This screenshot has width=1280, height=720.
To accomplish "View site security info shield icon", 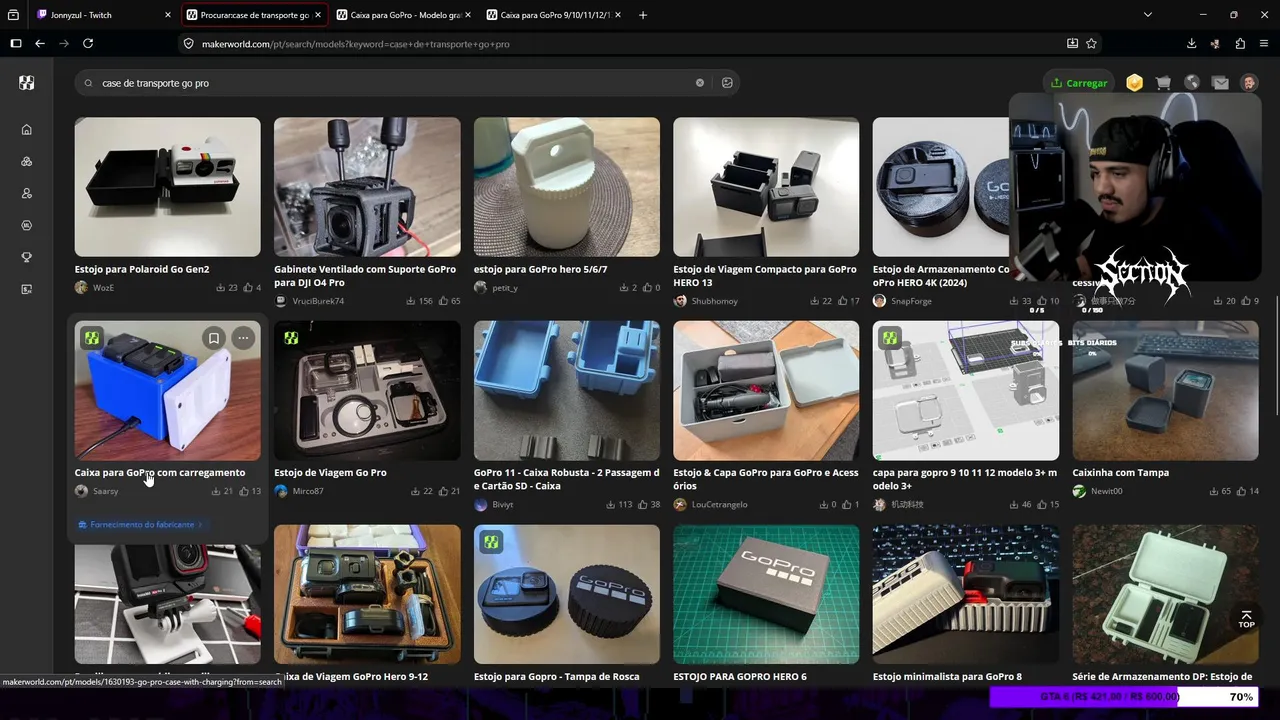I will point(188,44).
